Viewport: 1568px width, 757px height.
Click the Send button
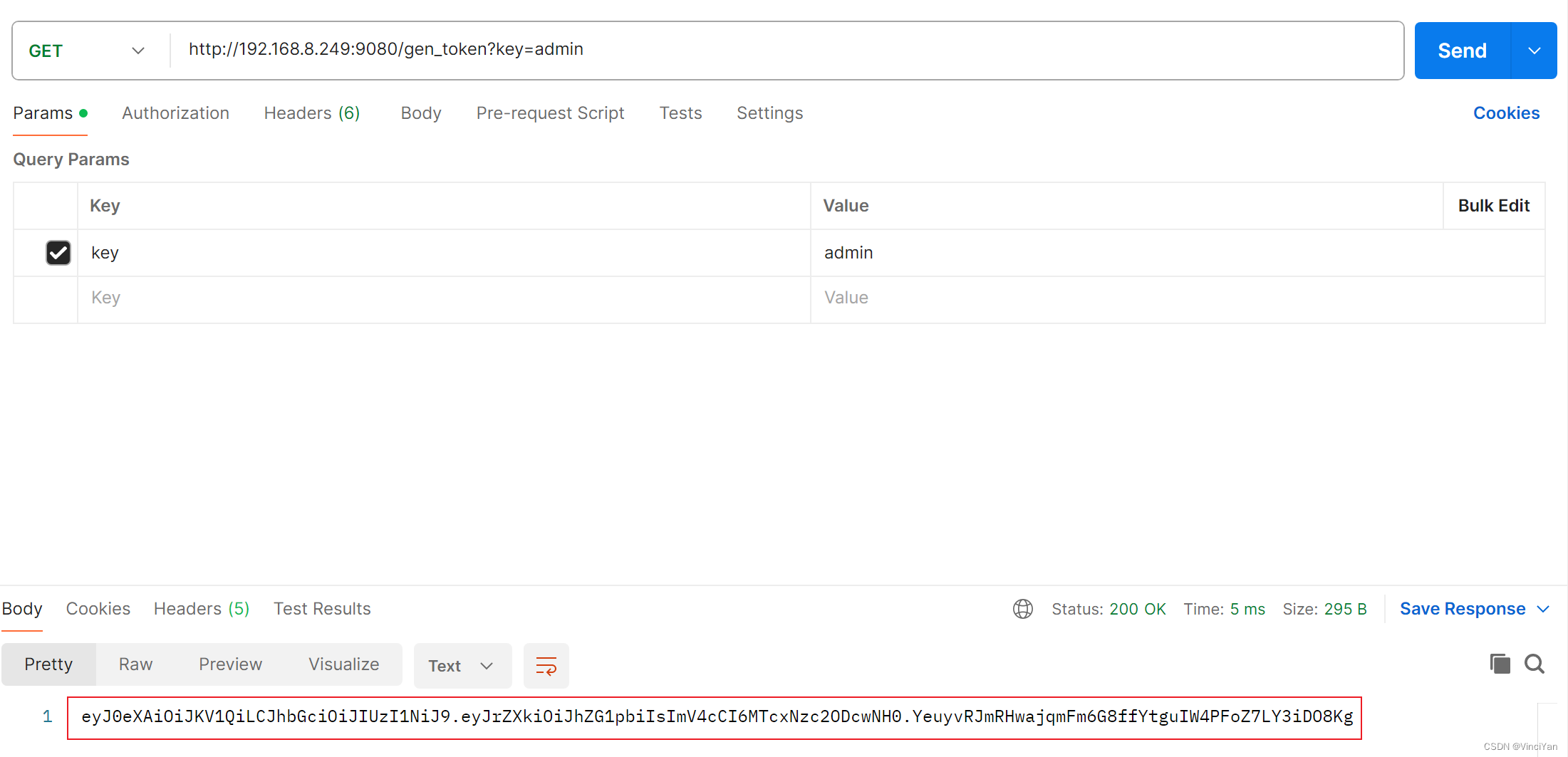click(1462, 50)
